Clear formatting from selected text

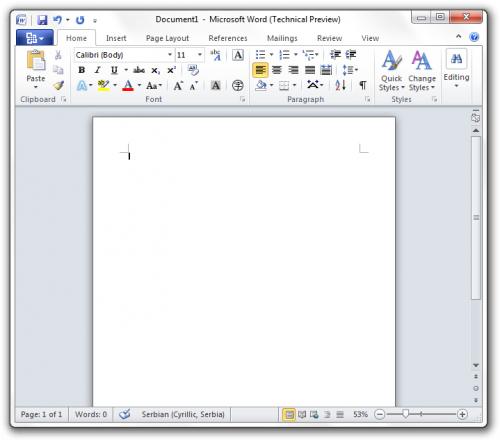point(193,70)
